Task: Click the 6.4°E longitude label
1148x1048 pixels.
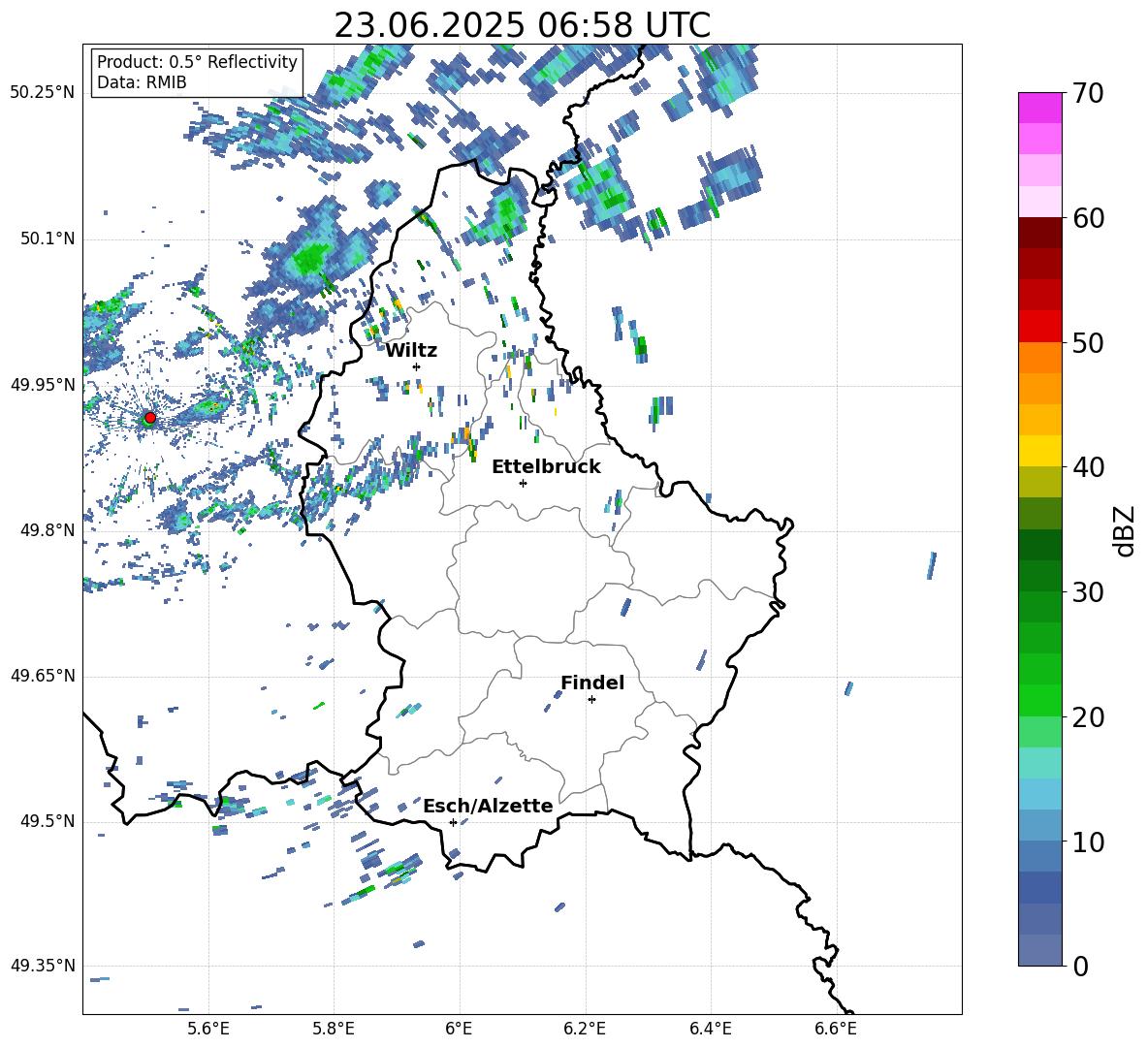Action: tap(710, 1029)
